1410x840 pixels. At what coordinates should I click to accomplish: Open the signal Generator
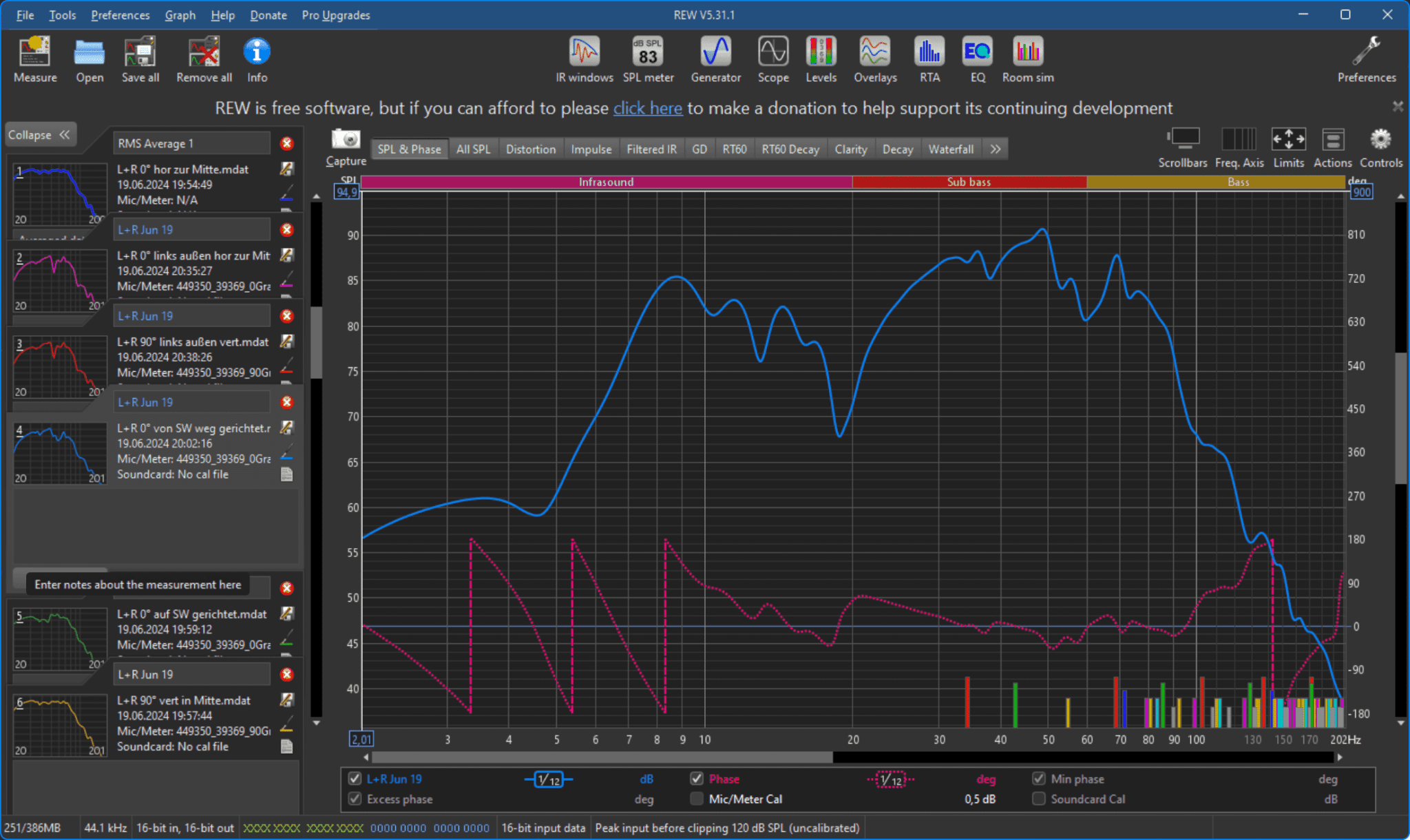715,59
